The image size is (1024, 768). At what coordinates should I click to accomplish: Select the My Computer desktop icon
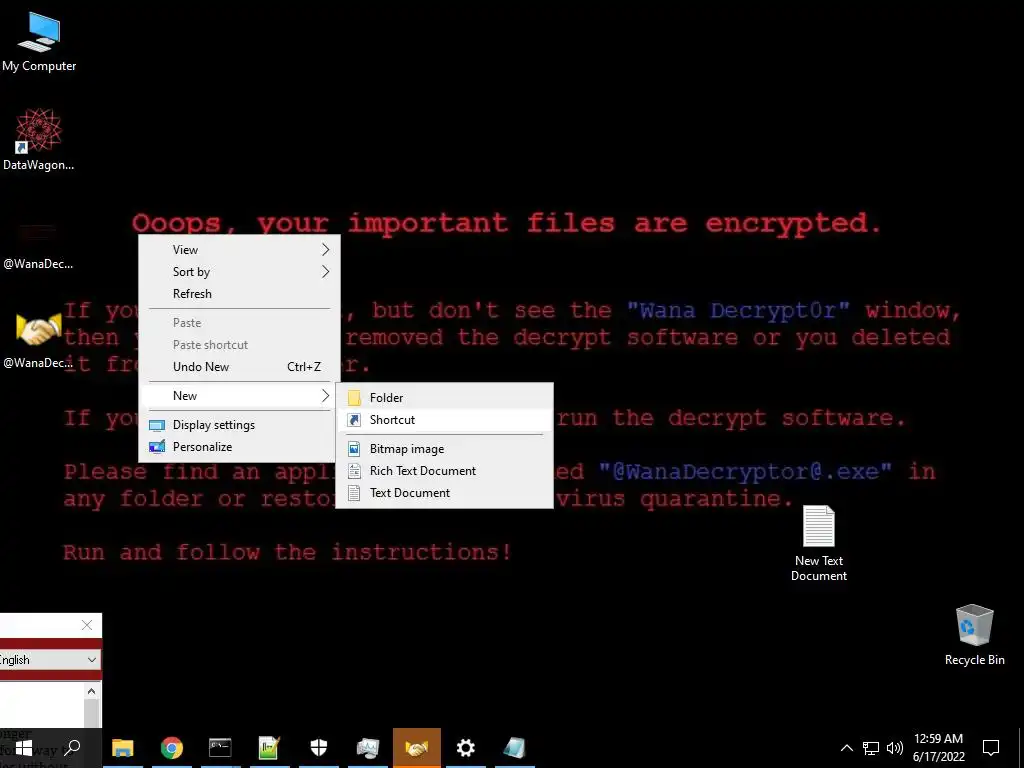pyautogui.click(x=39, y=42)
